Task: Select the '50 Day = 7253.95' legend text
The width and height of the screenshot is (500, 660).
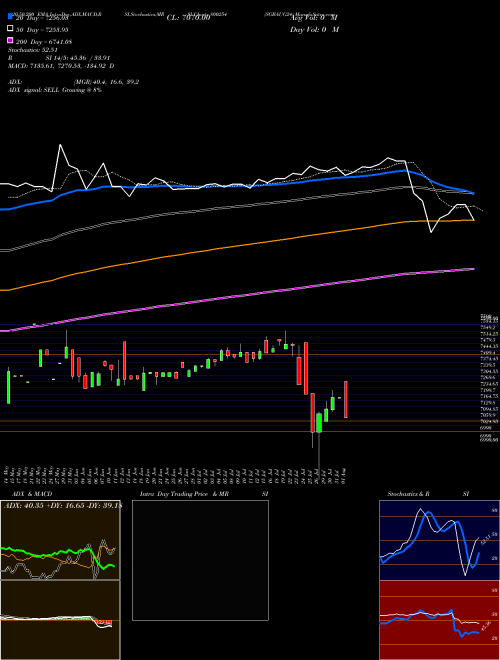Action: [x=42, y=30]
